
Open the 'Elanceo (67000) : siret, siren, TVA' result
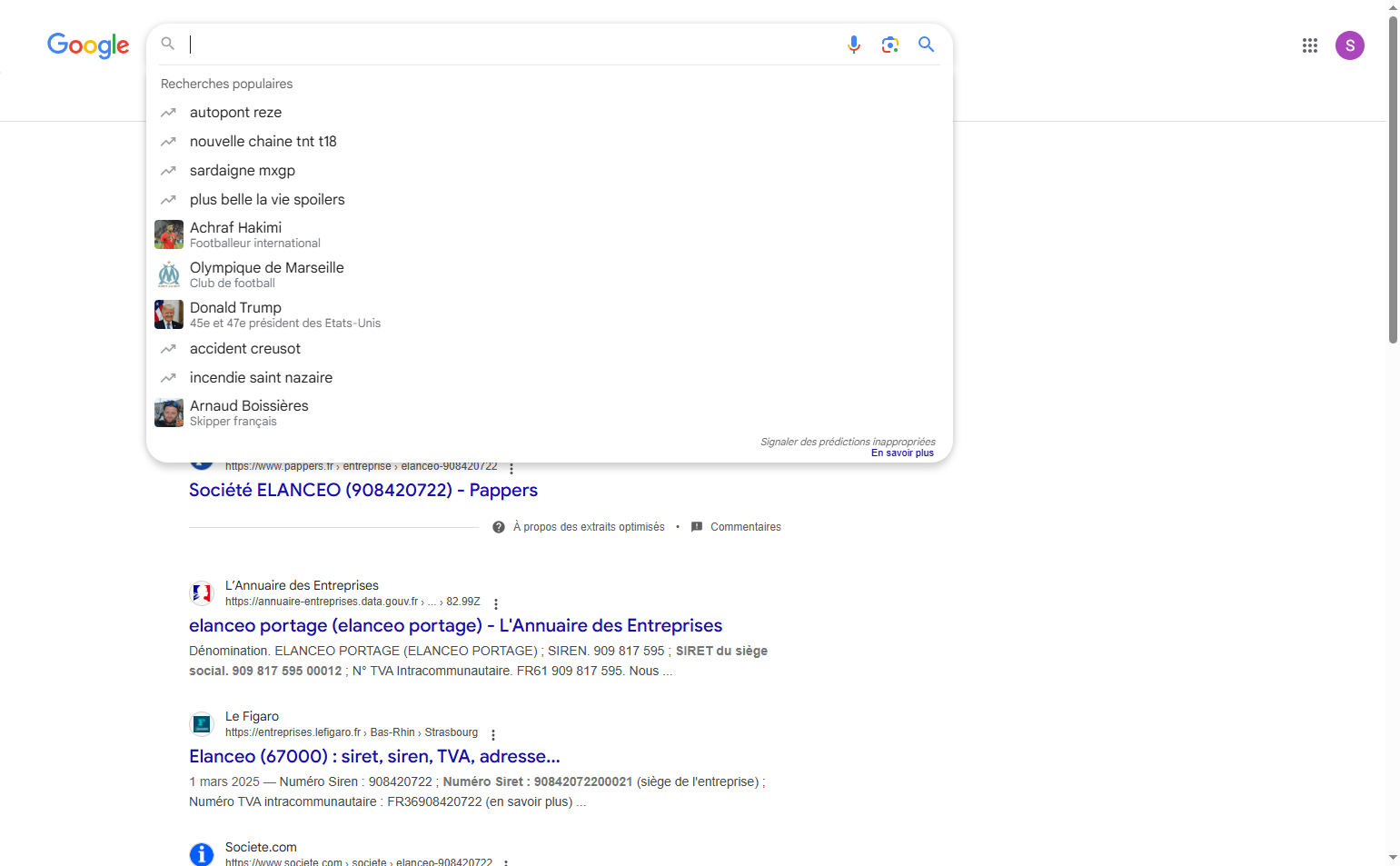coord(374,756)
